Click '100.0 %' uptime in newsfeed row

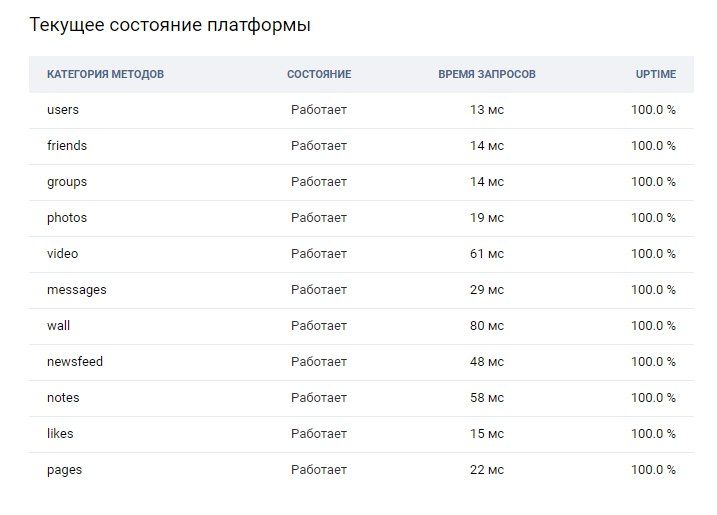coord(653,361)
